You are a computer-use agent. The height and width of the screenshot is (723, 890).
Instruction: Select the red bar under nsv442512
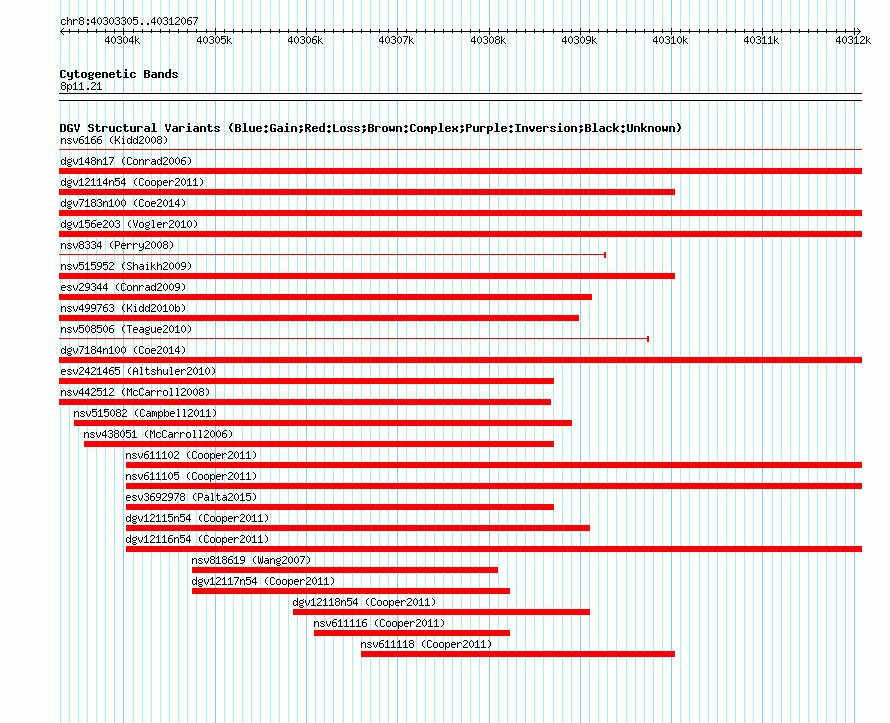pos(305,402)
